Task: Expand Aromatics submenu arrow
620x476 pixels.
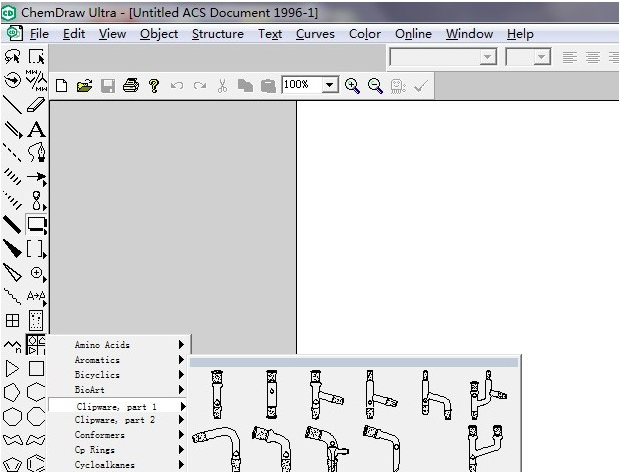Action: click(181, 360)
